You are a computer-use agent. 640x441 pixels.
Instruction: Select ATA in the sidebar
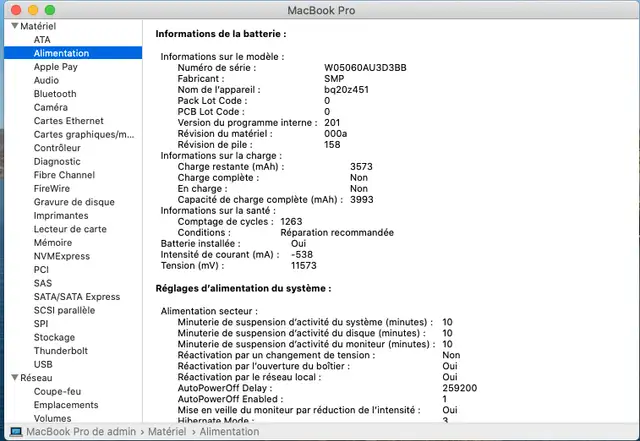click(x=42, y=40)
